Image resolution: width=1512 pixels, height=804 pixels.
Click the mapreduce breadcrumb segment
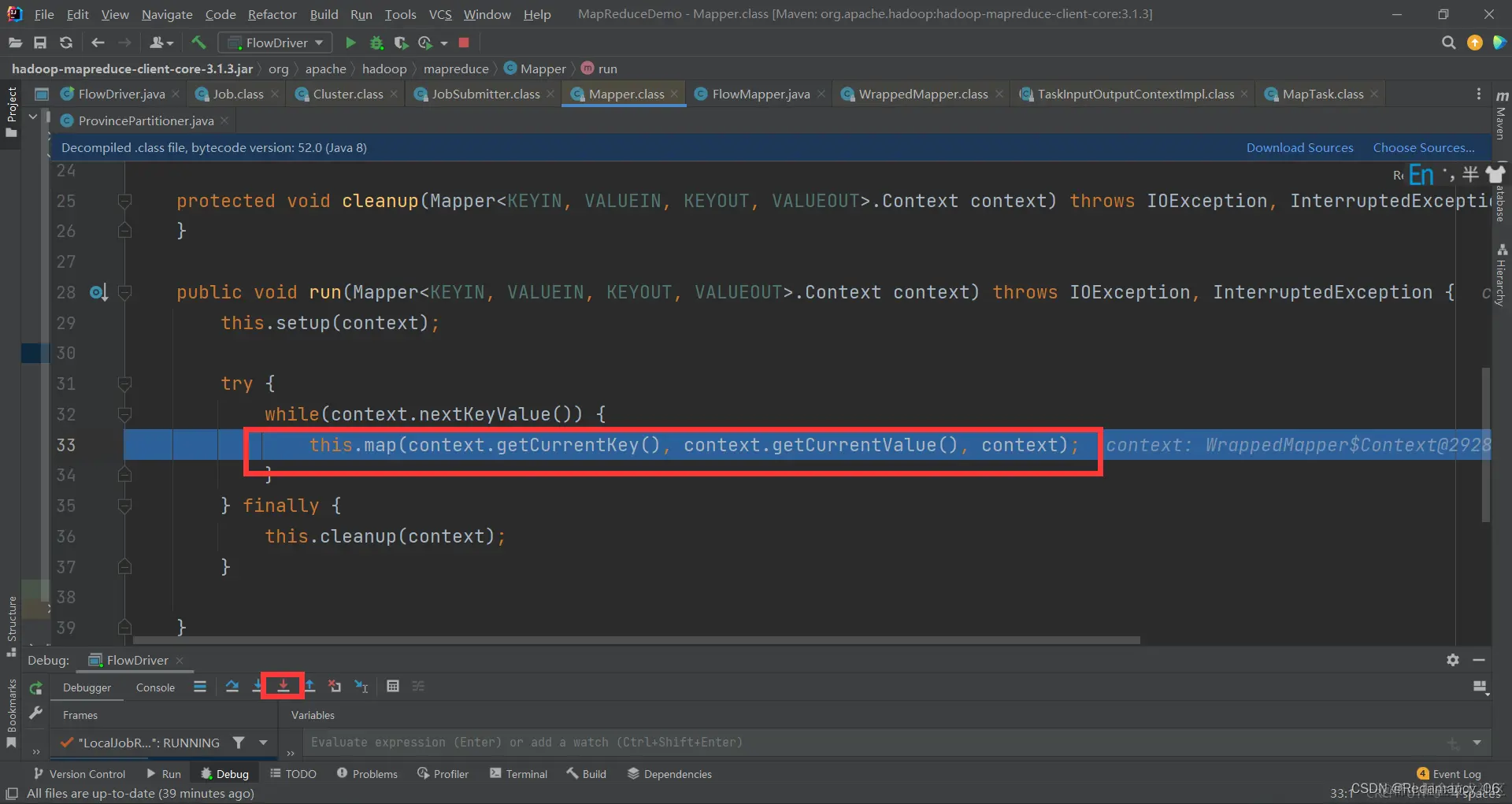click(456, 69)
